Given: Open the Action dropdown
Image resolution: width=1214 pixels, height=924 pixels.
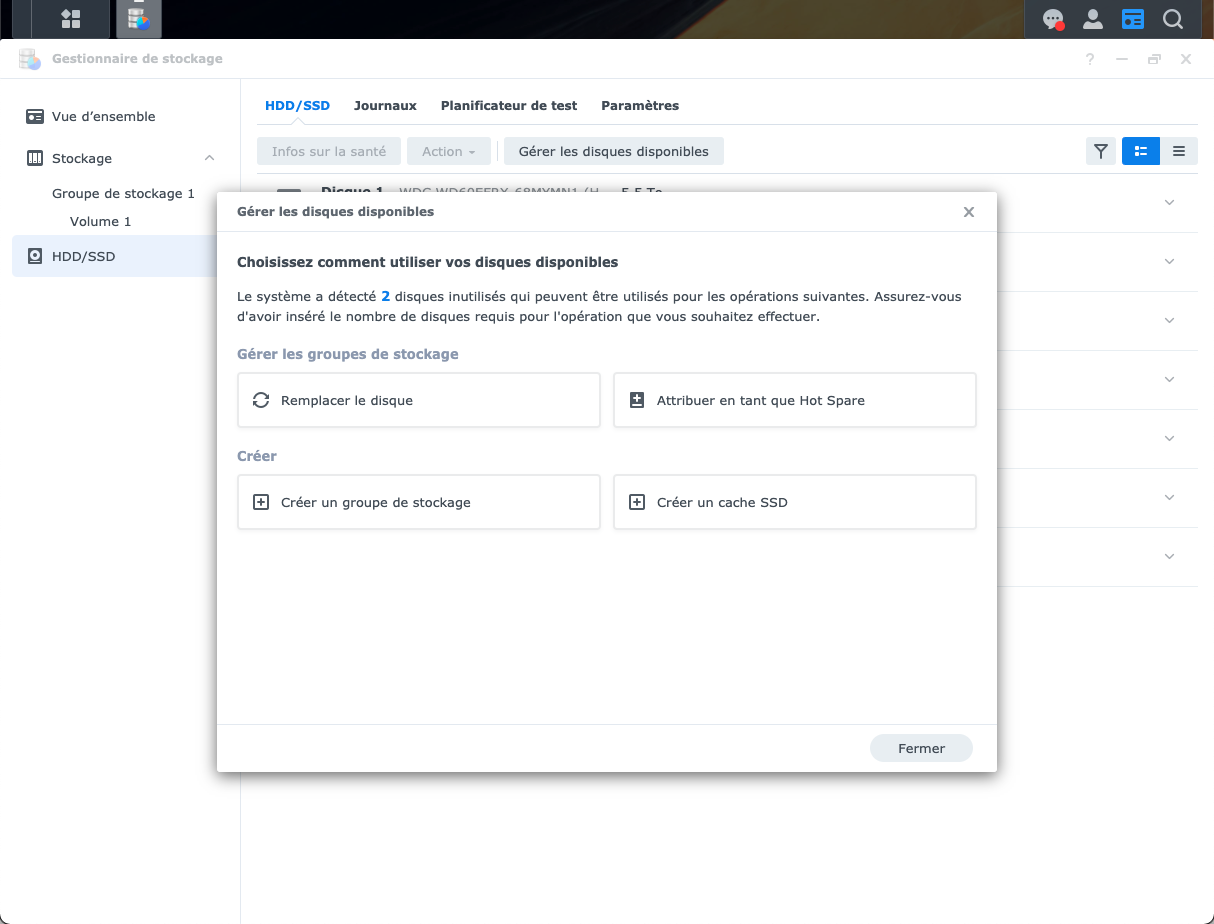Looking at the screenshot, I should [x=449, y=151].
